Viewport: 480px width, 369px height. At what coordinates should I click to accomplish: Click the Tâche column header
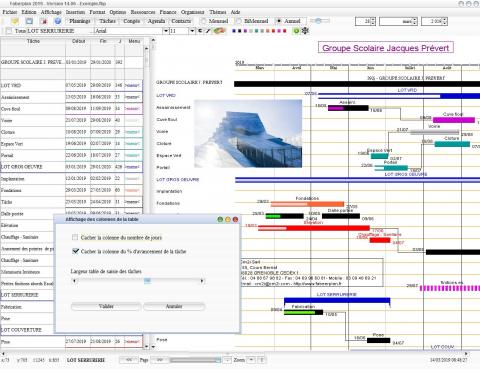(33, 41)
